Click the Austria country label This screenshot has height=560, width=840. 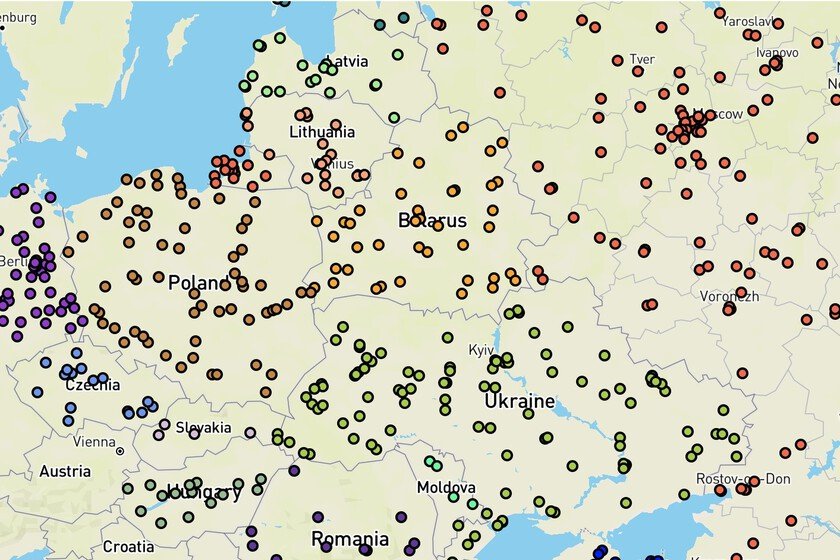64,471
